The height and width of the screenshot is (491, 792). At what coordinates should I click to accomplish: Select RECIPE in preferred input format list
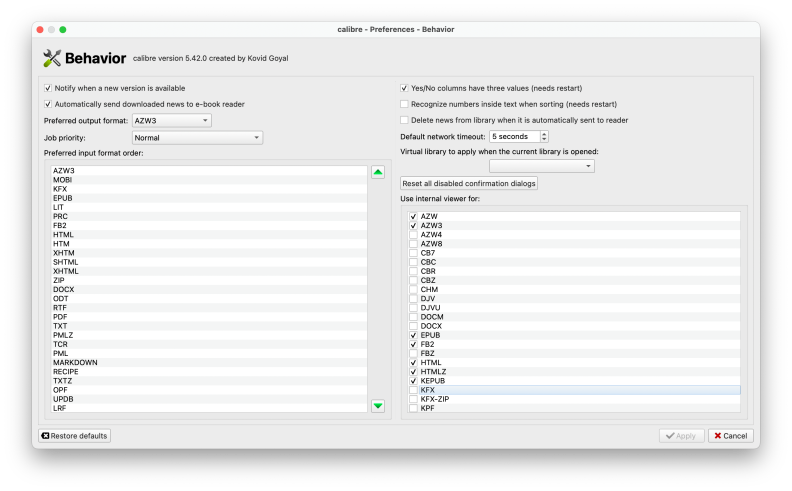pyautogui.click(x=209, y=372)
